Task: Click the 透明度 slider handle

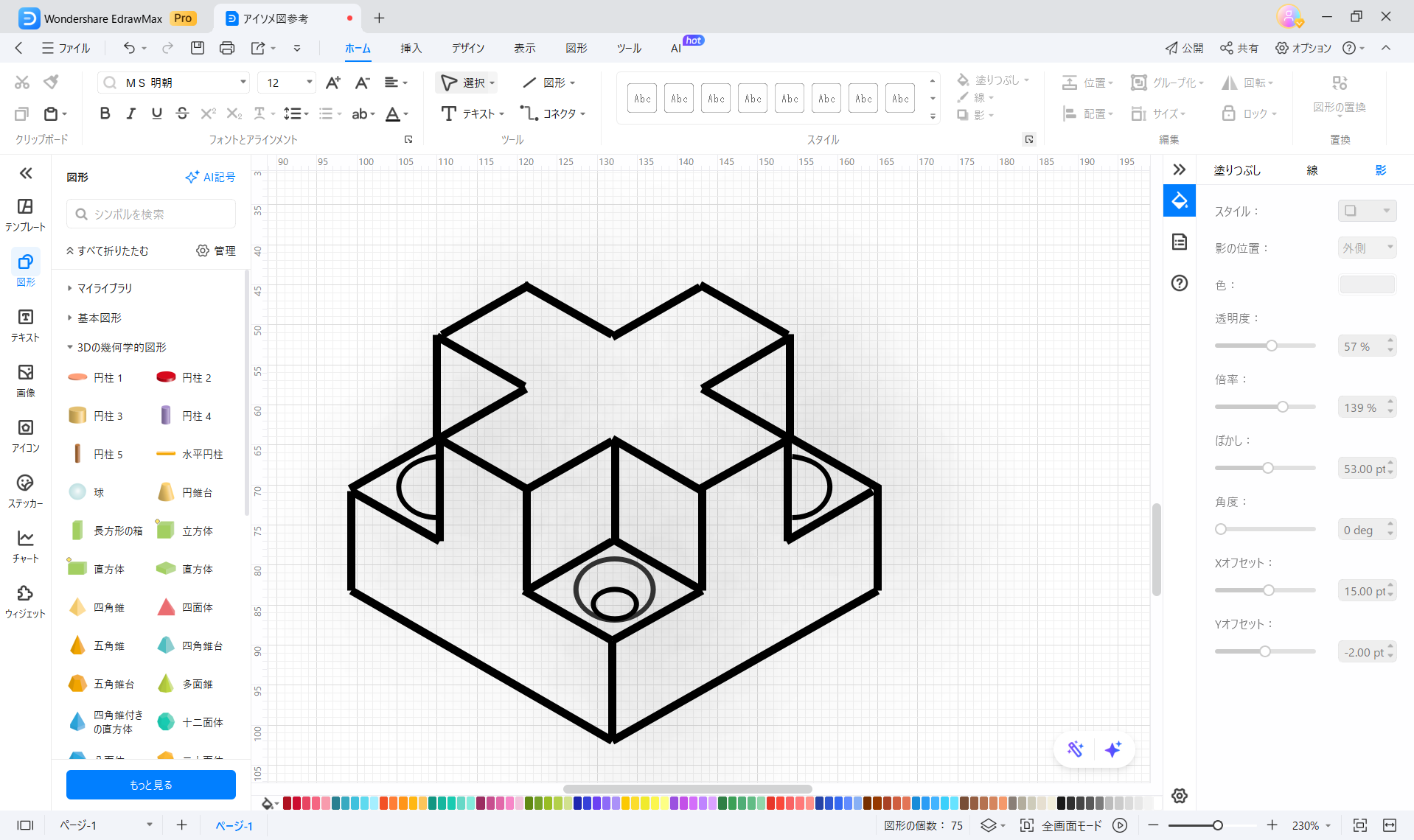Action: click(1272, 346)
